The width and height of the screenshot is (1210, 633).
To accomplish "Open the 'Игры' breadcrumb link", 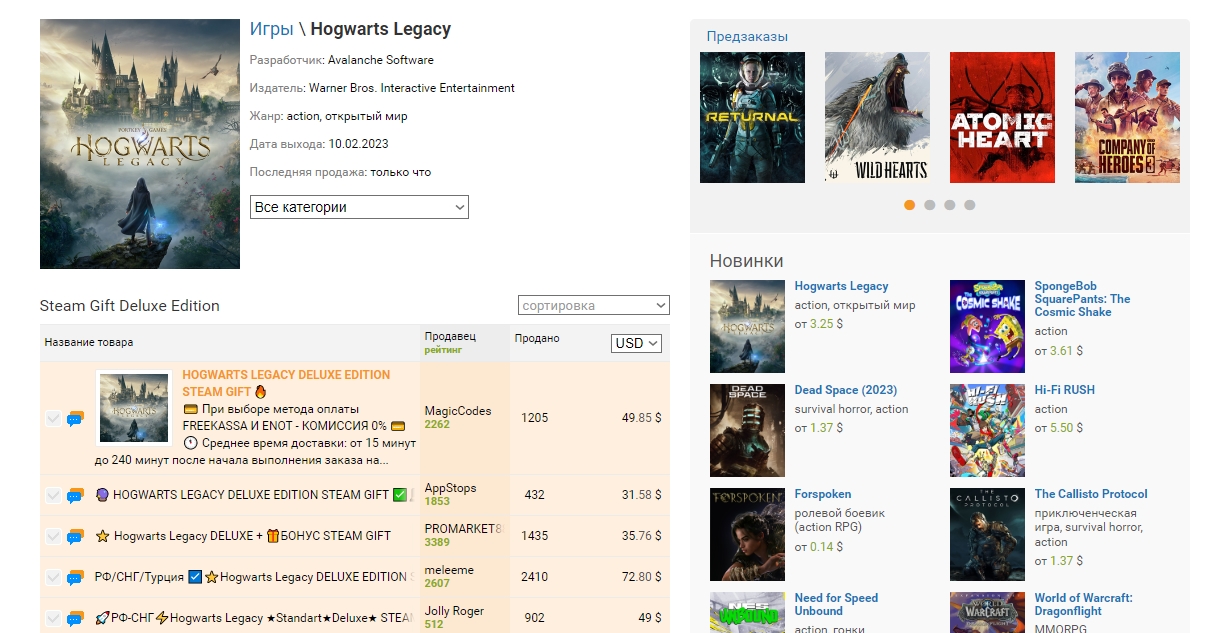I will coord(272,29).
